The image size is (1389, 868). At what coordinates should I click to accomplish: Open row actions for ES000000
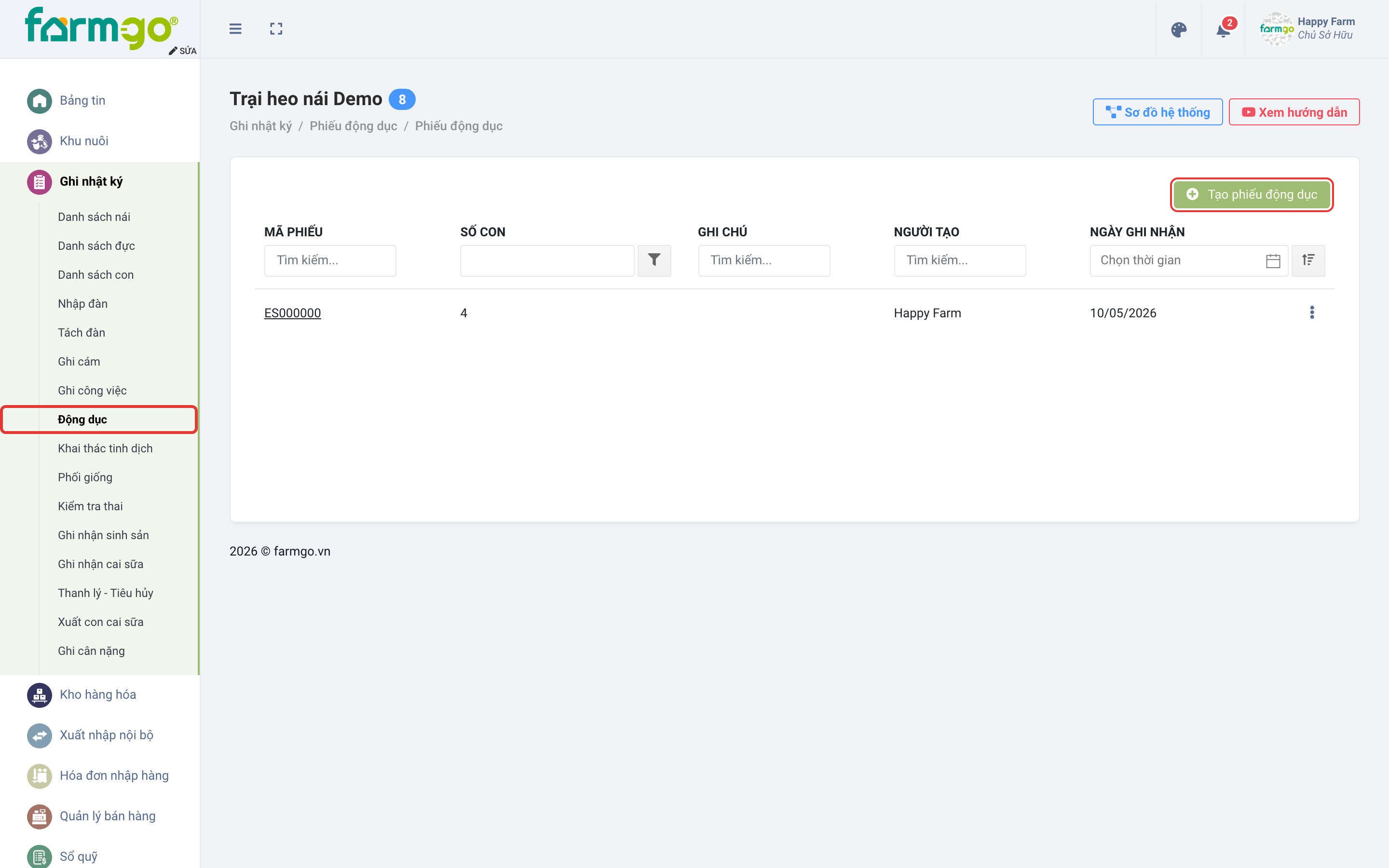point(1311,312)
